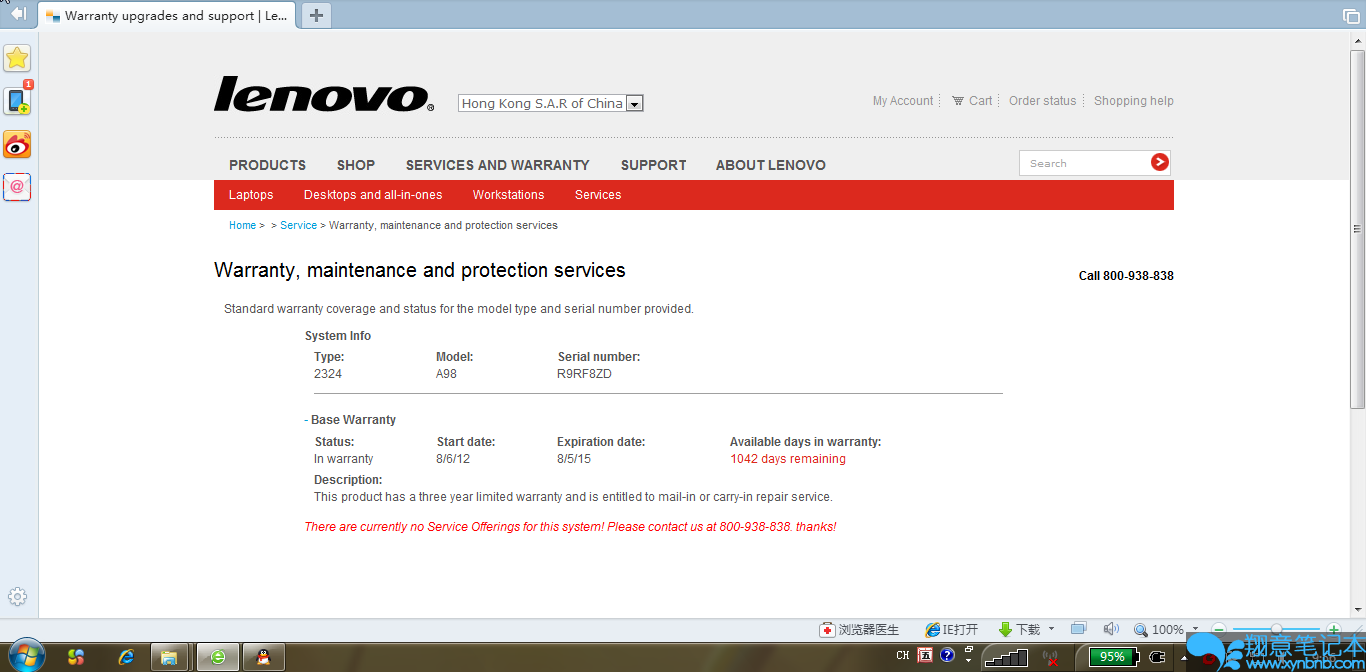The width and height of the screenshot is (1366, 672).
Task: Click the CH language indicator
Action: pyautogui.click(x=903, y=656)
